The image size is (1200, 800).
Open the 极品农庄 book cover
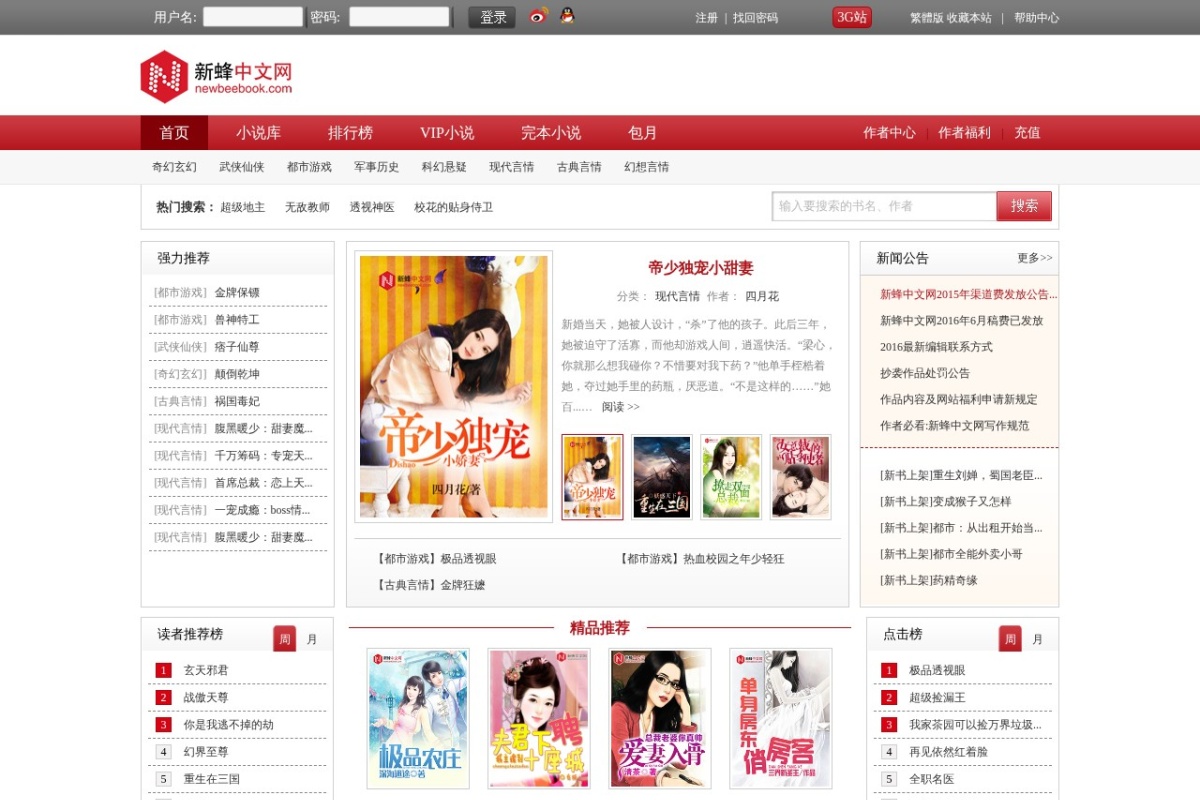(x=418, y=718)
